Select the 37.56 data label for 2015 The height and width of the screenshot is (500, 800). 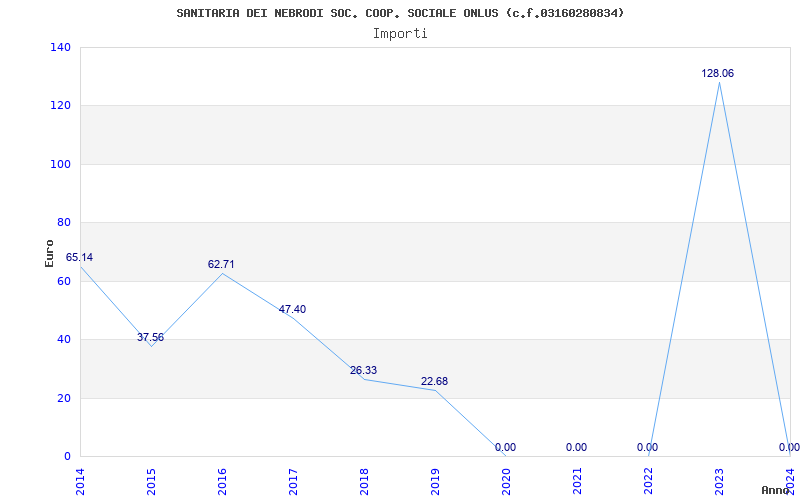[151, 337]
